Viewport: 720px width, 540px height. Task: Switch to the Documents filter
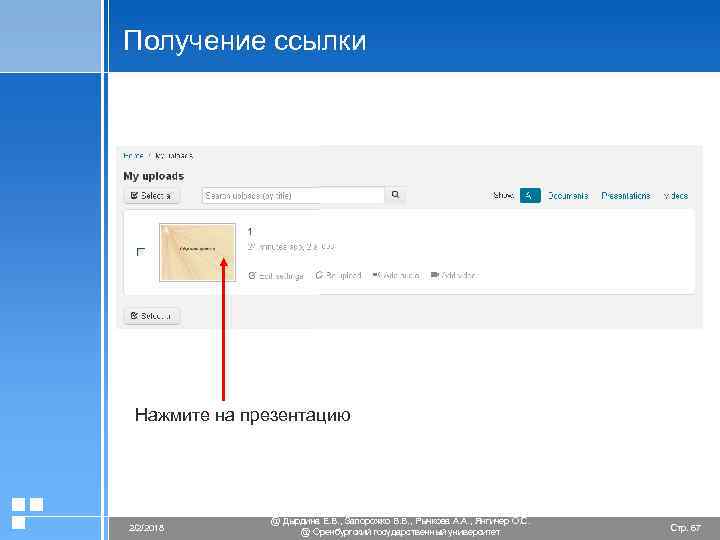(x=568, y=196)
